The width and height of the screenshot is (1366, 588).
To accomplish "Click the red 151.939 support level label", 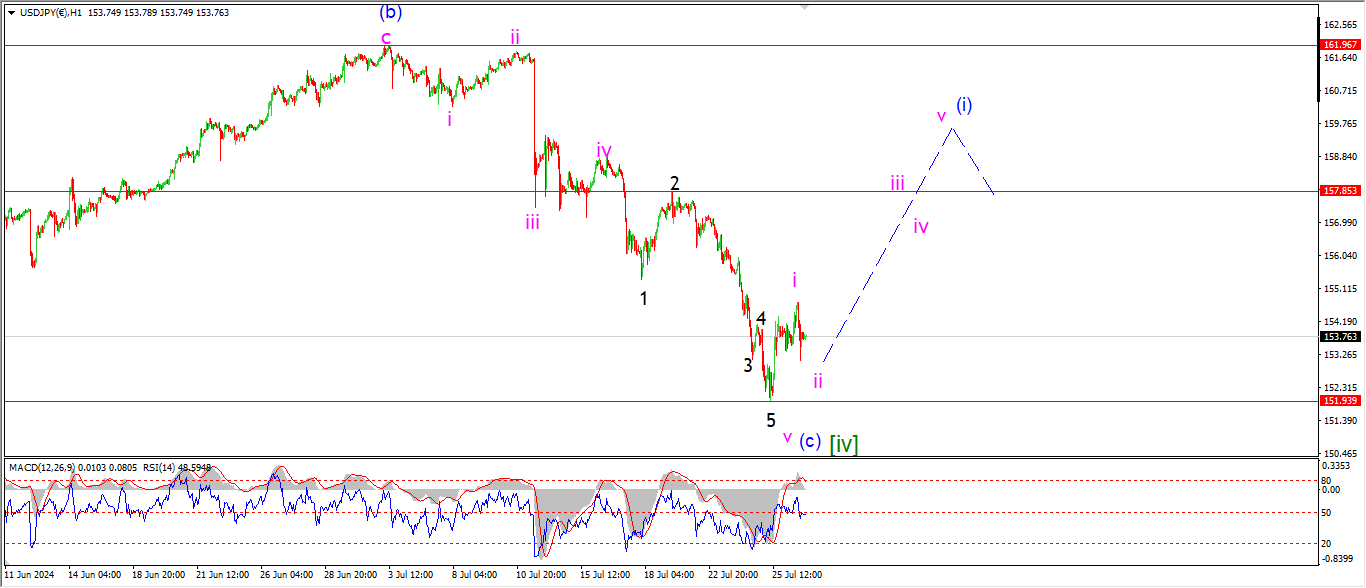I will 1338,401.
